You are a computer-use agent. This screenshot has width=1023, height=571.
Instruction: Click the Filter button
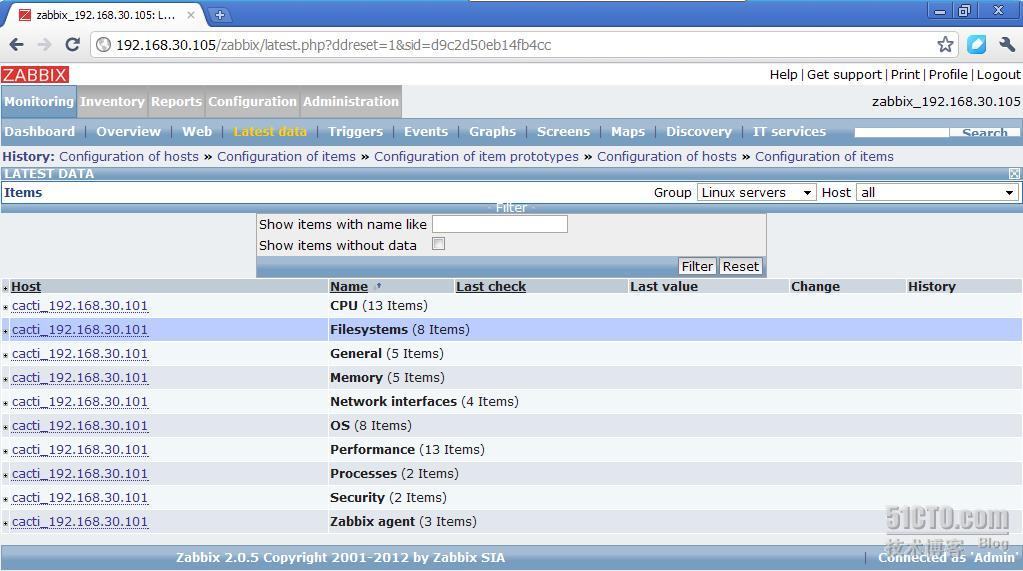click(x=697, y=266)
